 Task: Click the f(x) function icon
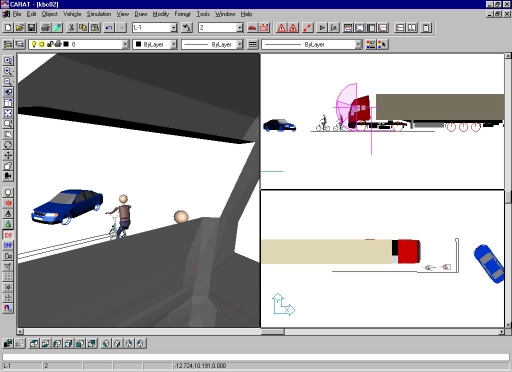coord(334,28)
